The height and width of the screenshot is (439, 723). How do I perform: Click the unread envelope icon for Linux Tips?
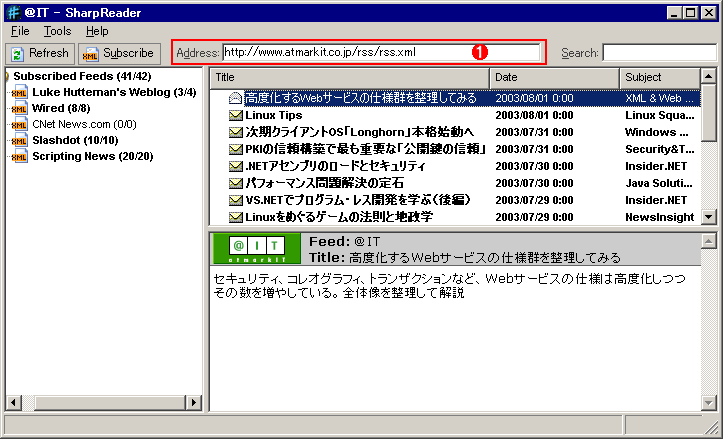click(x=236, y=115)
